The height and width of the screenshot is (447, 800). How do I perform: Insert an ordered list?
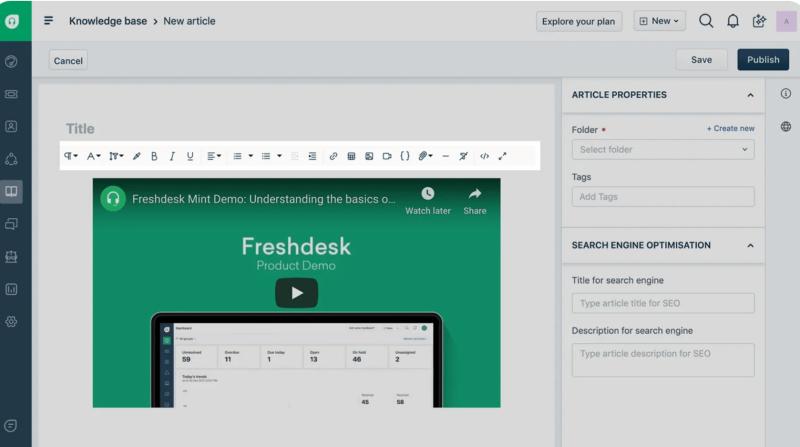coord(237,156)
